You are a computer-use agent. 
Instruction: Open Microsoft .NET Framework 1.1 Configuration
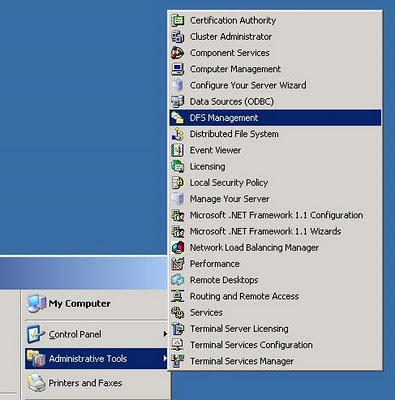[x=275, y=215]
